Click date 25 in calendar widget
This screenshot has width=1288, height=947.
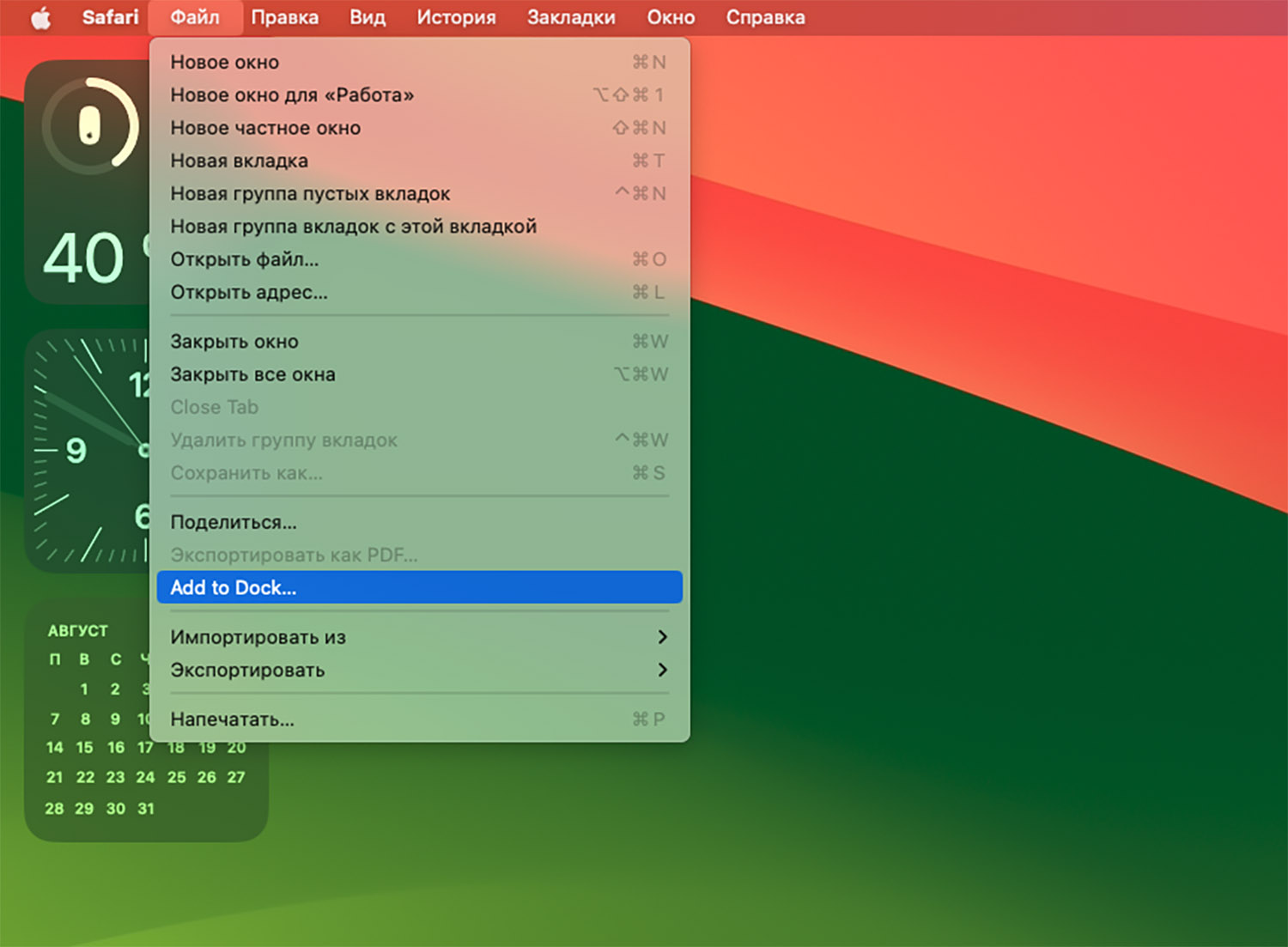pyautogui.click(x=176, y=777)
